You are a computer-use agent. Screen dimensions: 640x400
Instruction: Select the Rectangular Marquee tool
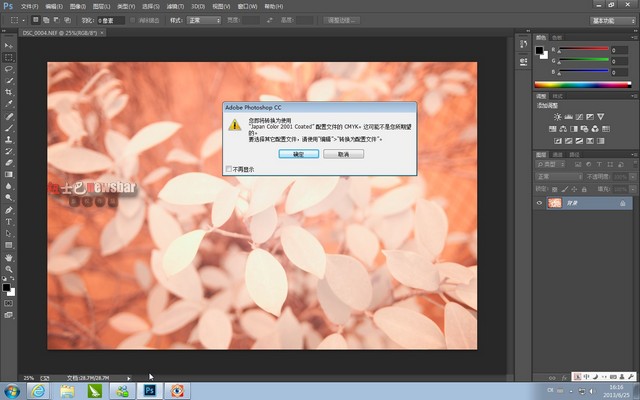pyautogui.click(x=9, y=57)
